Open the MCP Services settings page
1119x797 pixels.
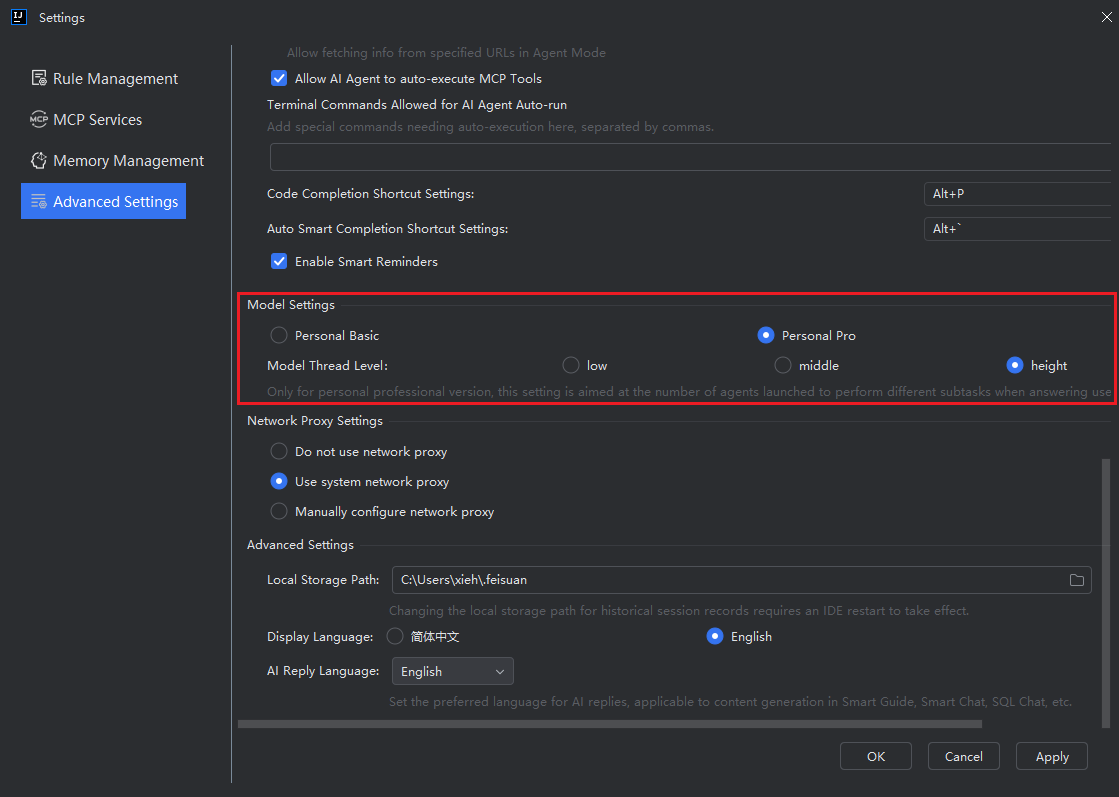(x=97, y=120)
